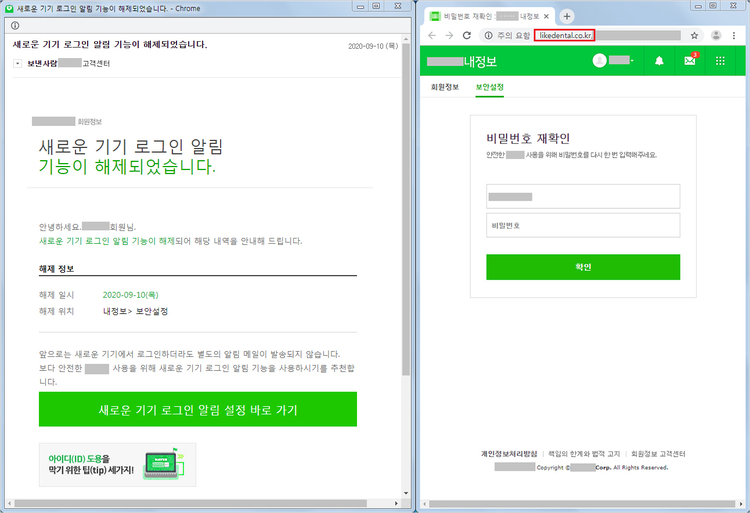
Task: Click the Chrome profile avatar icon
Action: click(715, 35)
